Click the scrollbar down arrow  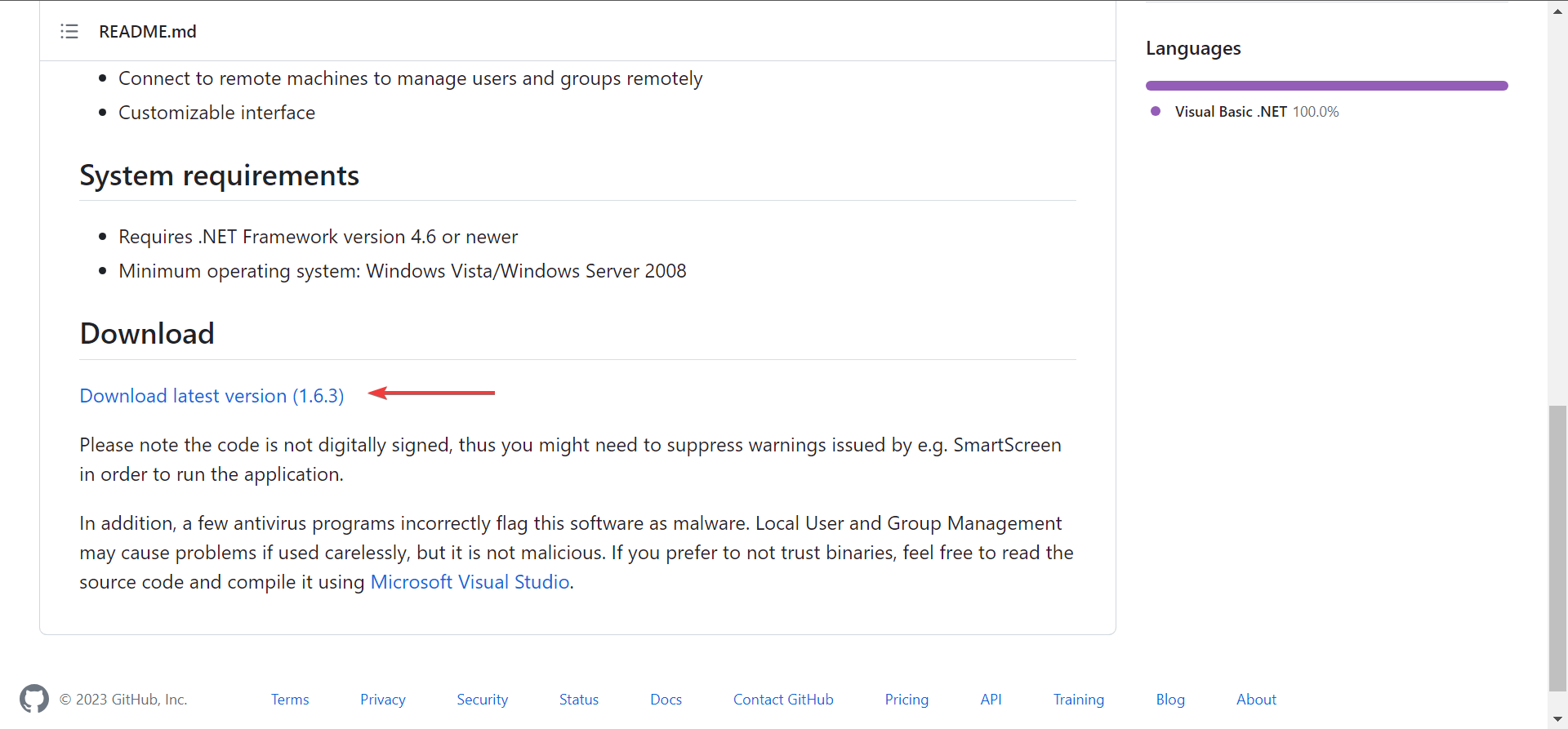tap(1557, 718)
